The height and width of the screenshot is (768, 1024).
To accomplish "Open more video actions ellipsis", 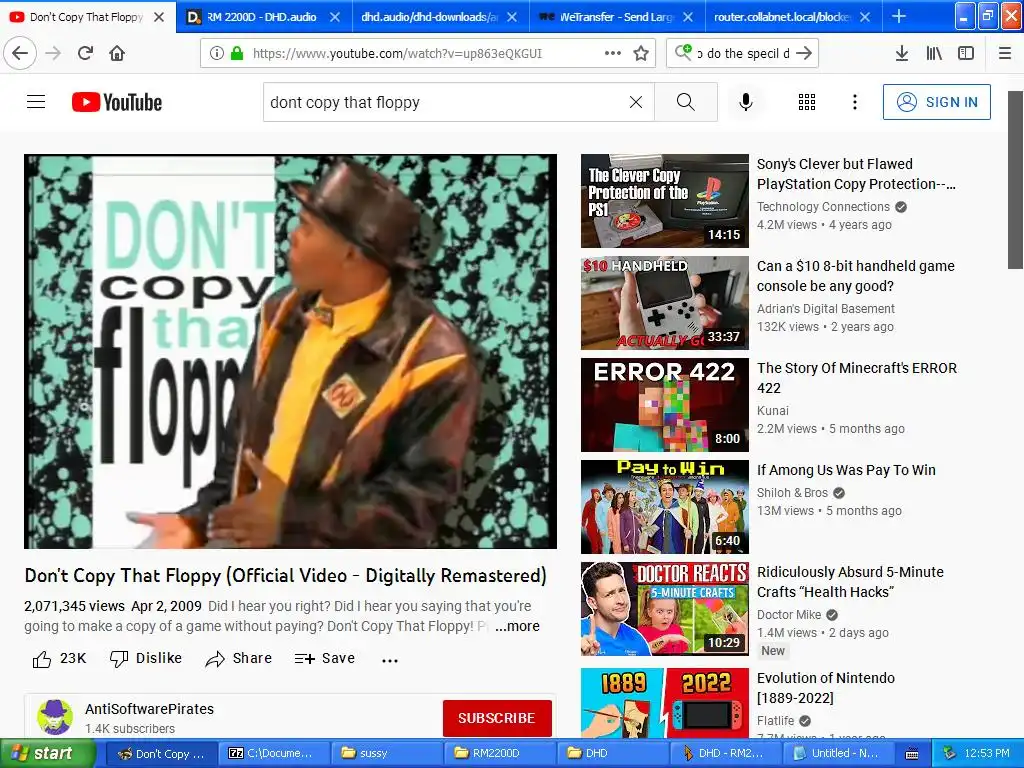I will (x=390, y=660).
